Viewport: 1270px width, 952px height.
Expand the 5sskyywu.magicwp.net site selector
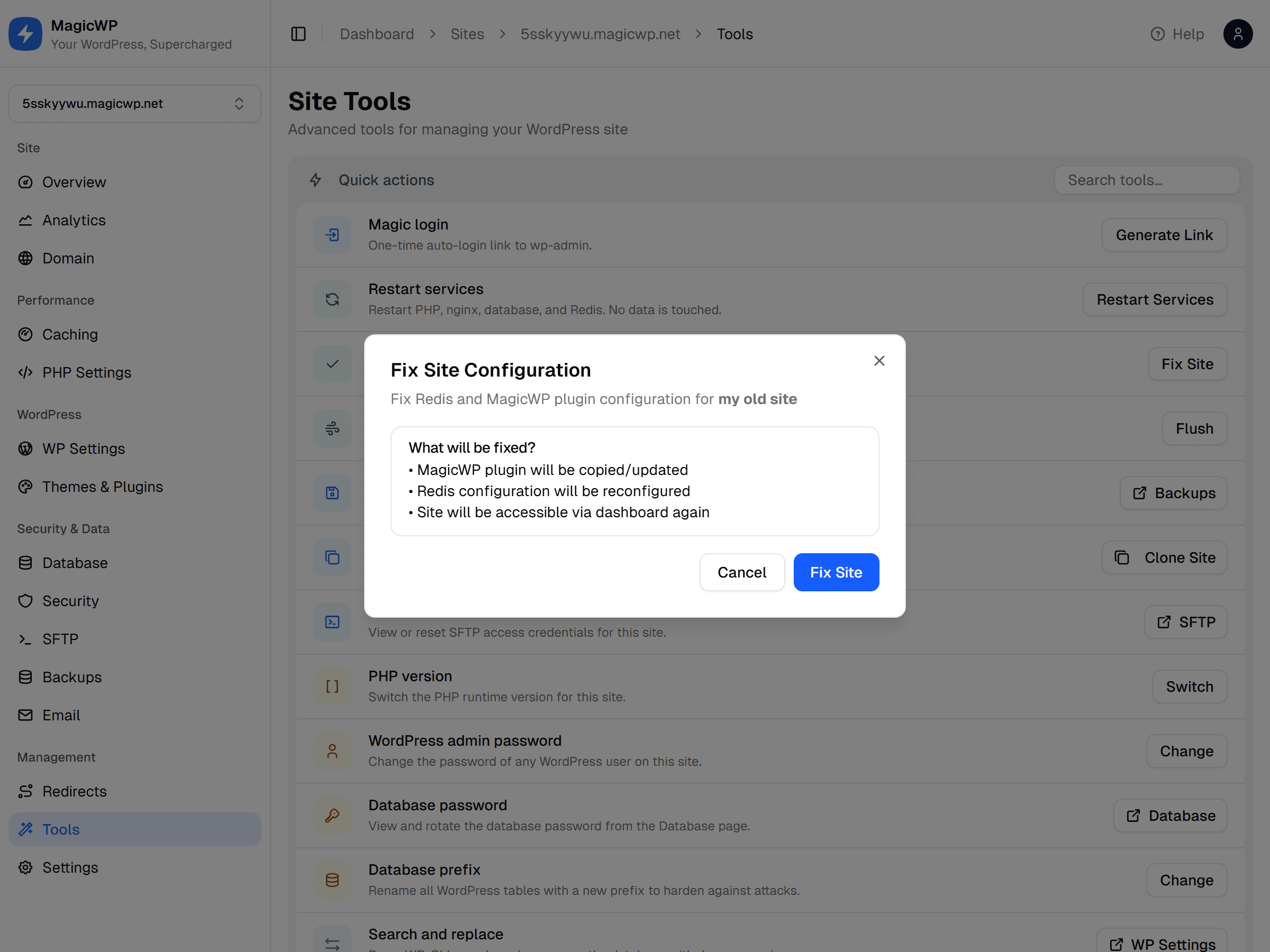point(135,103)
